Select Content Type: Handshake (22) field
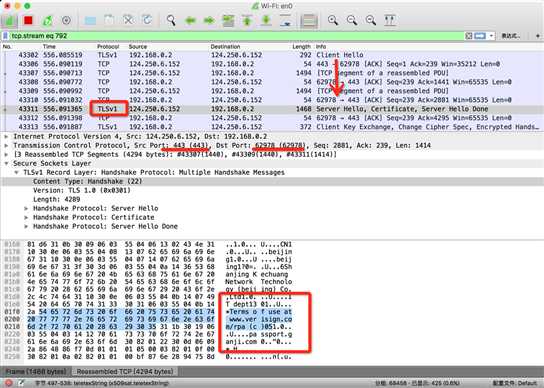Image resolution: width=544 pixels, height=388 pixels. tap(272, 182)
